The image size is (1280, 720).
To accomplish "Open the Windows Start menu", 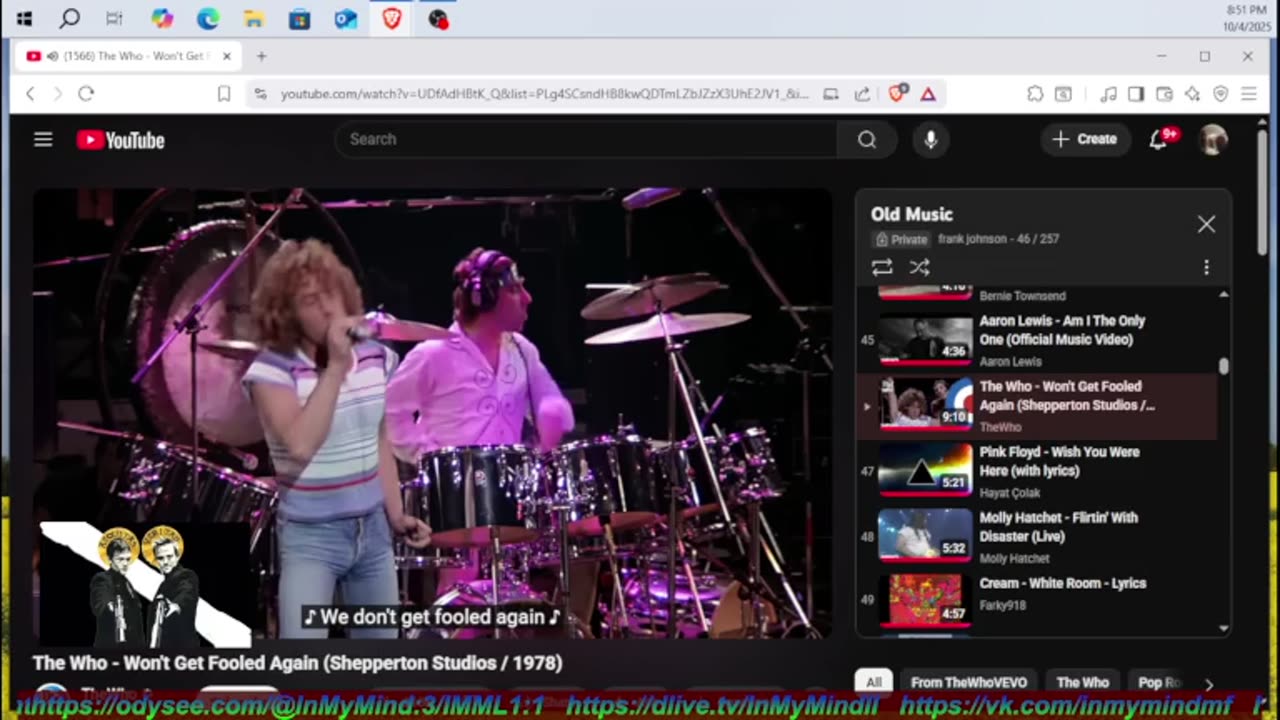I will [x=24, y=19].
